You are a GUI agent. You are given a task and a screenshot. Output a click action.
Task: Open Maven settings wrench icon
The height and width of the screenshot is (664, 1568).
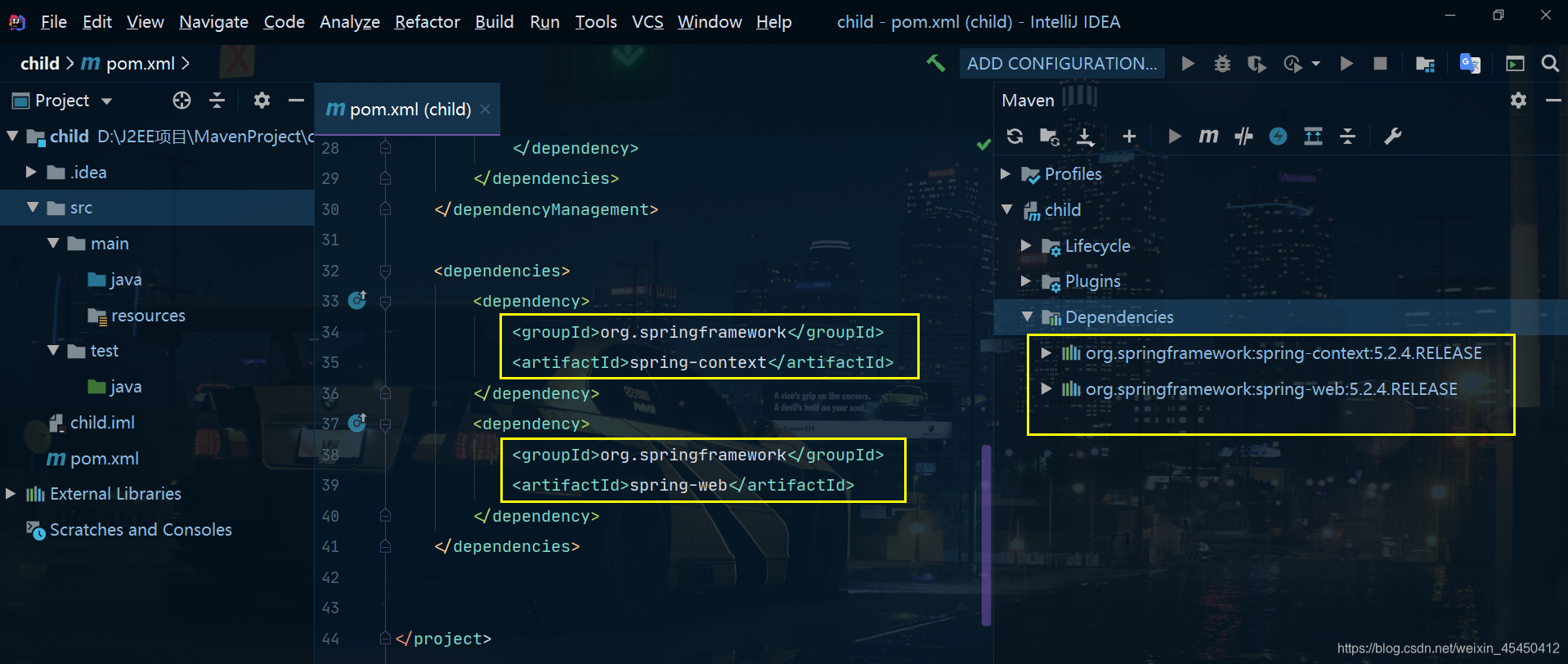coord(1392,136)
